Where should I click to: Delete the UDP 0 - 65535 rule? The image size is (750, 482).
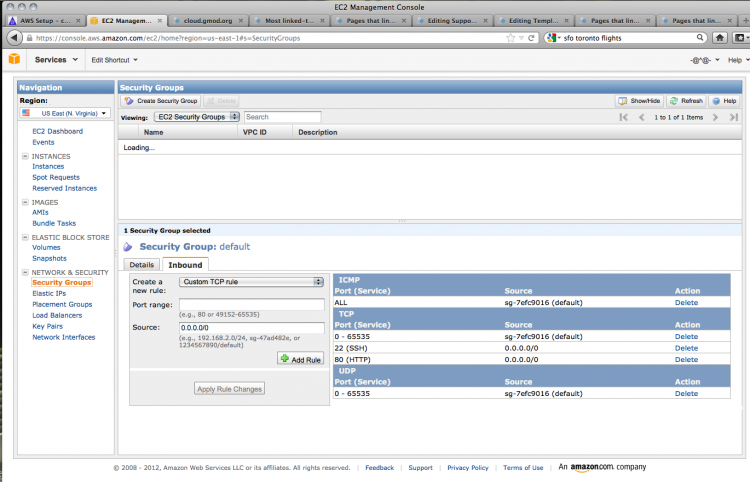click(686, 394)
